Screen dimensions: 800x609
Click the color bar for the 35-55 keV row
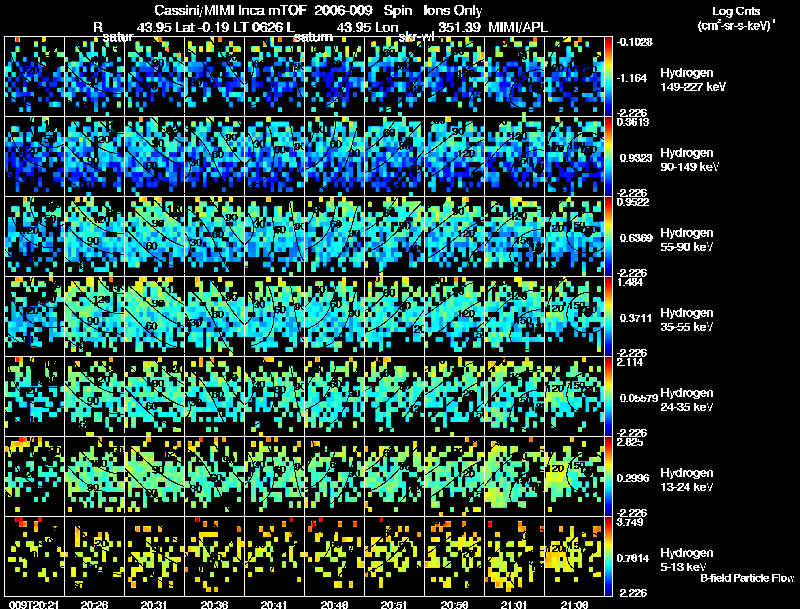[x=608, y=317]
